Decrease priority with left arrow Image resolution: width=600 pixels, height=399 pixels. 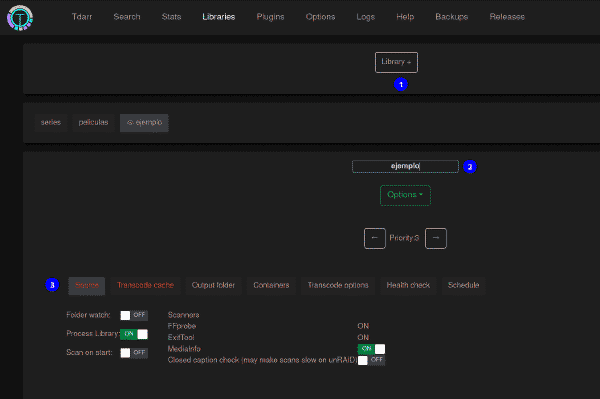point(375,238)
